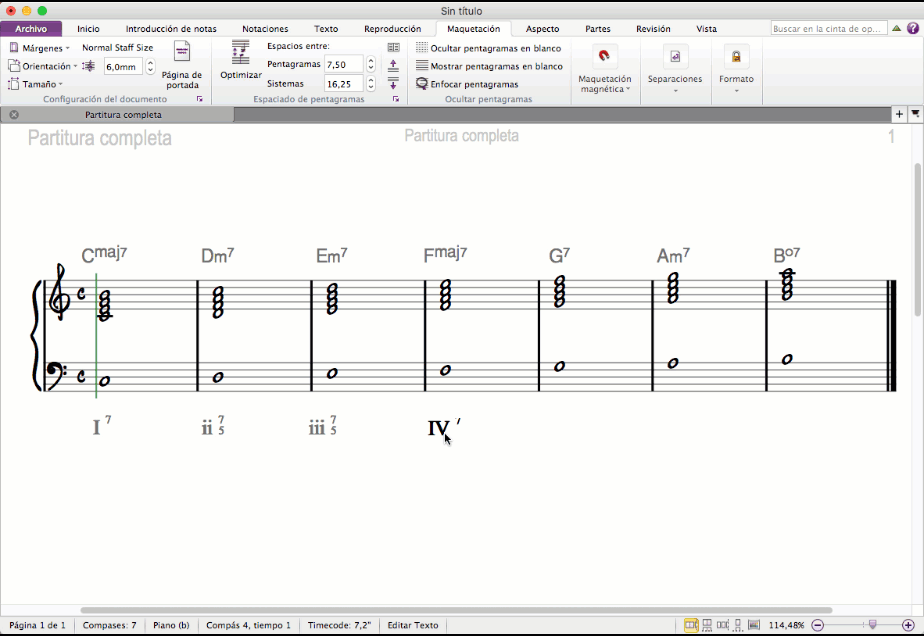Image resolution: width=924 pixels, height=636 pixels.
Task: Toggle the horizontal spread pages view
Action: tap(691, 625)
